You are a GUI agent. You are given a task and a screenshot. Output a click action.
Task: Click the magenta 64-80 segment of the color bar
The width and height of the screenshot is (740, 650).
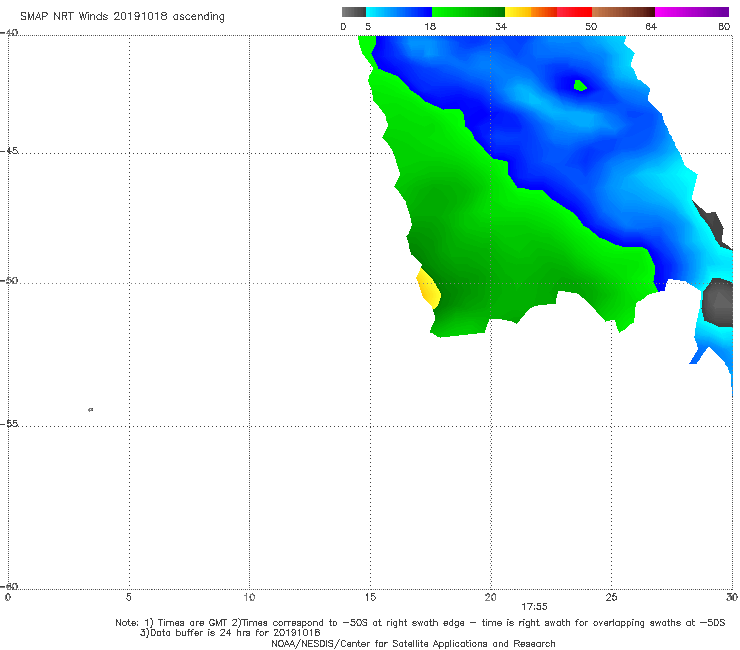[x=692, y=12]
